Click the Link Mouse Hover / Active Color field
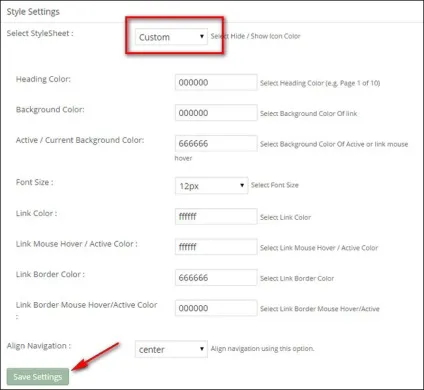 (216, 247)
